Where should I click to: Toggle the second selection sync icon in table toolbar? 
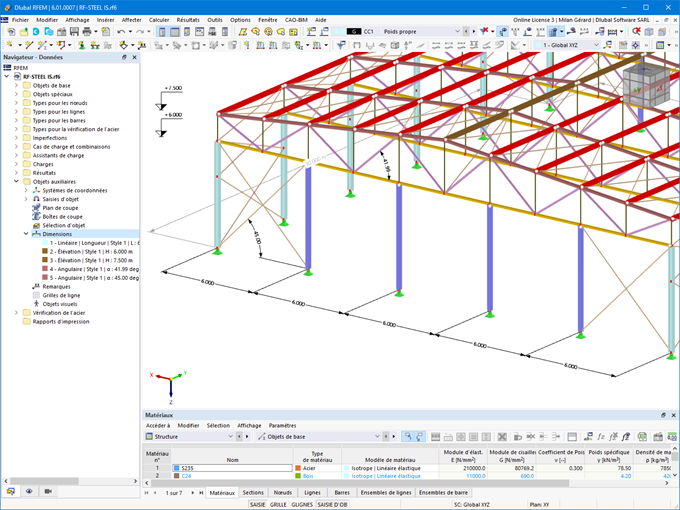(419, 437)
